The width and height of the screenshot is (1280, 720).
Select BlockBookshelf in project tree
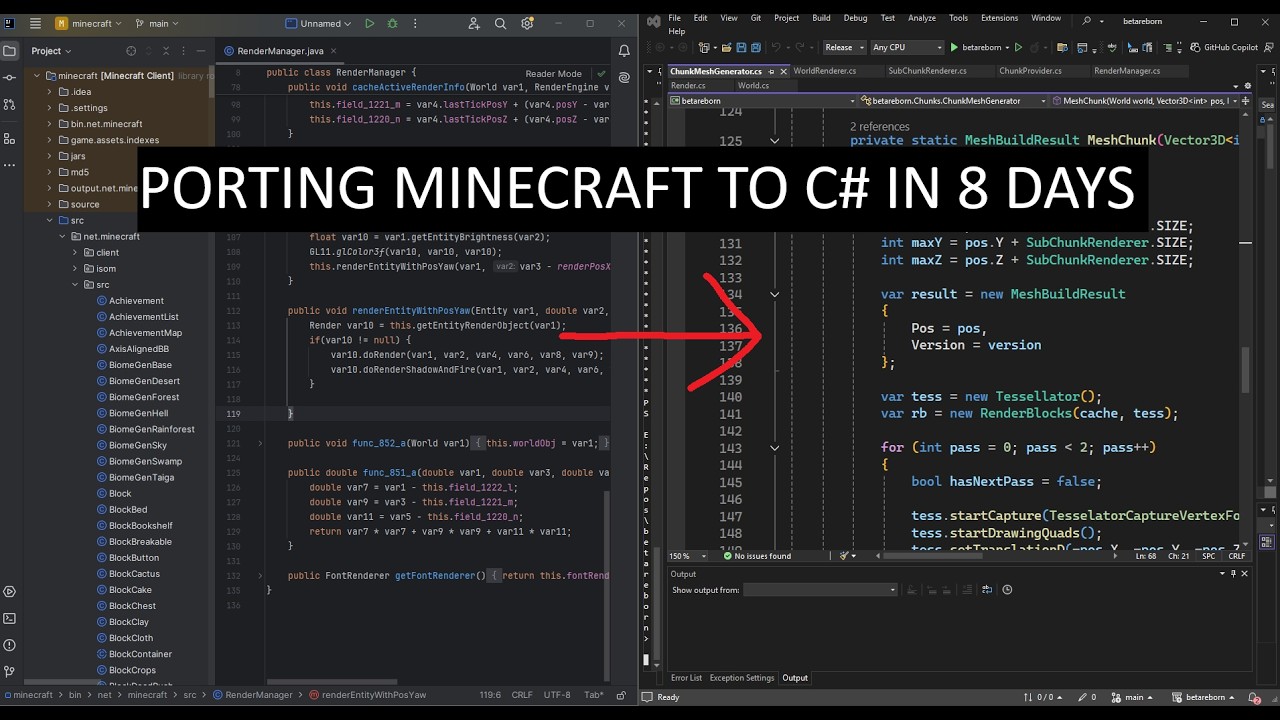[x=141, y=525]
